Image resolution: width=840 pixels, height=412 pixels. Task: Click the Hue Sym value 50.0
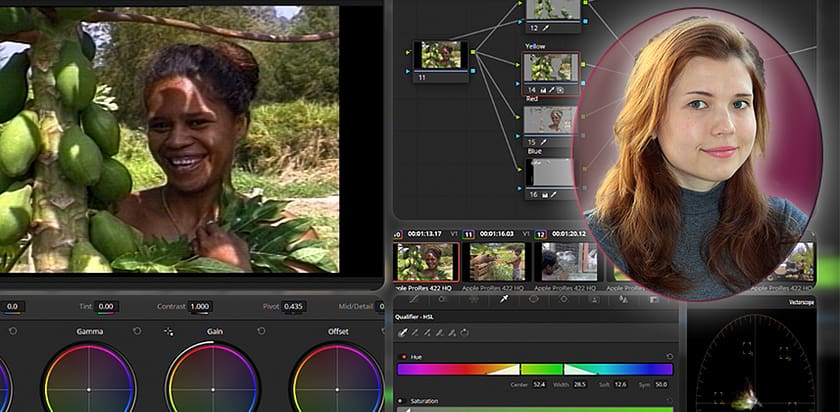tap(661, 385)
